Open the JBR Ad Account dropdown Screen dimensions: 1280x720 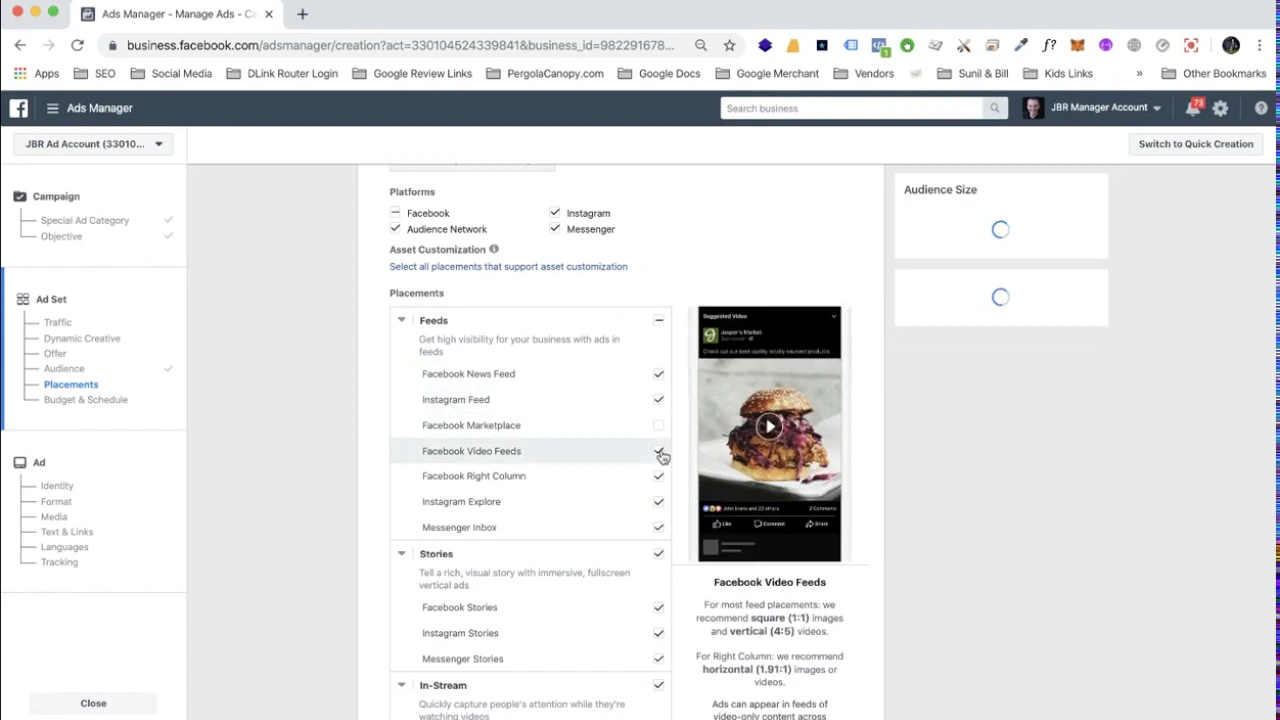[93, 144]
